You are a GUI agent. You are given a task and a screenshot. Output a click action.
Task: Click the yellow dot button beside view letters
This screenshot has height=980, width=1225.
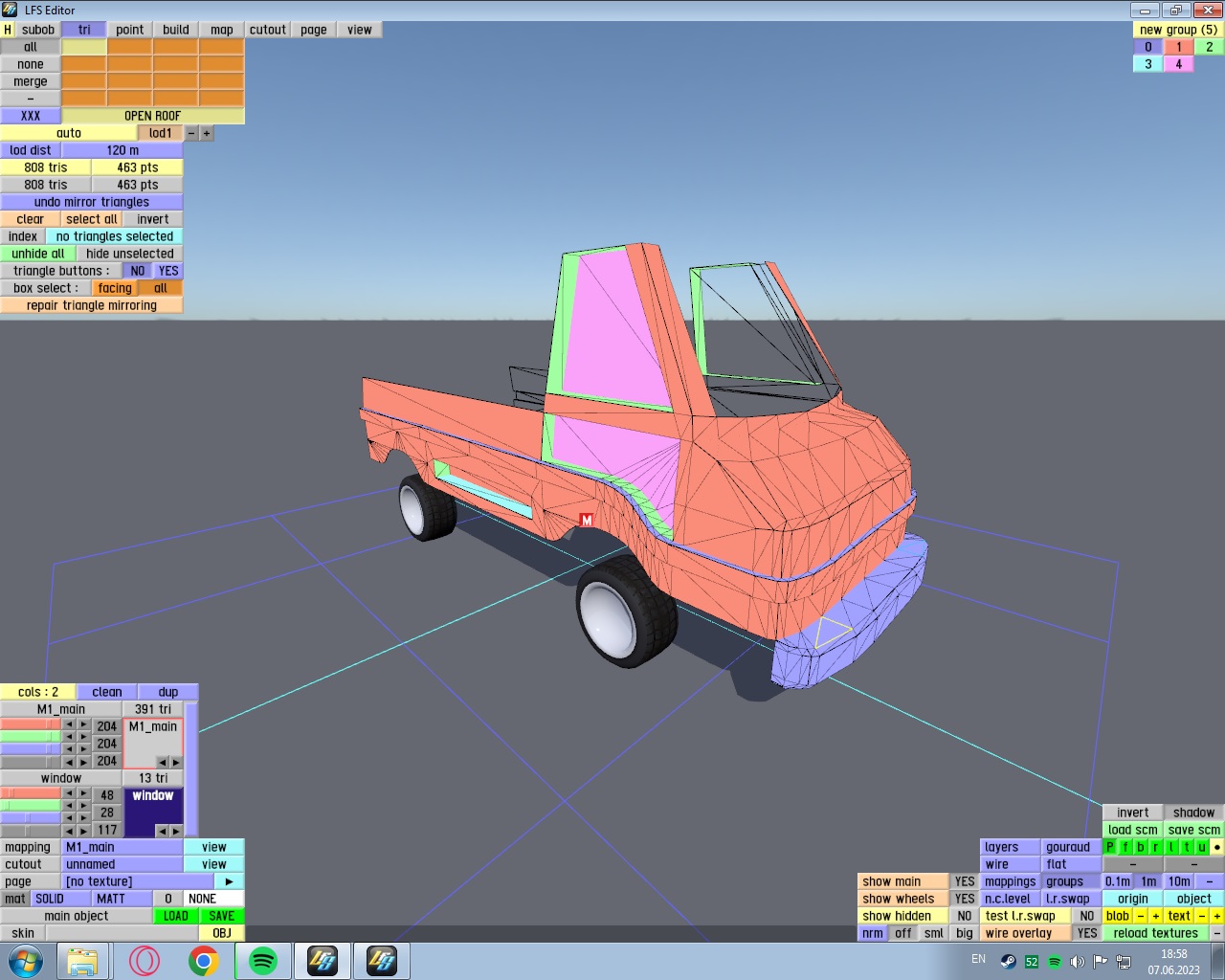pyautogui.click(x=1217, y=847)
